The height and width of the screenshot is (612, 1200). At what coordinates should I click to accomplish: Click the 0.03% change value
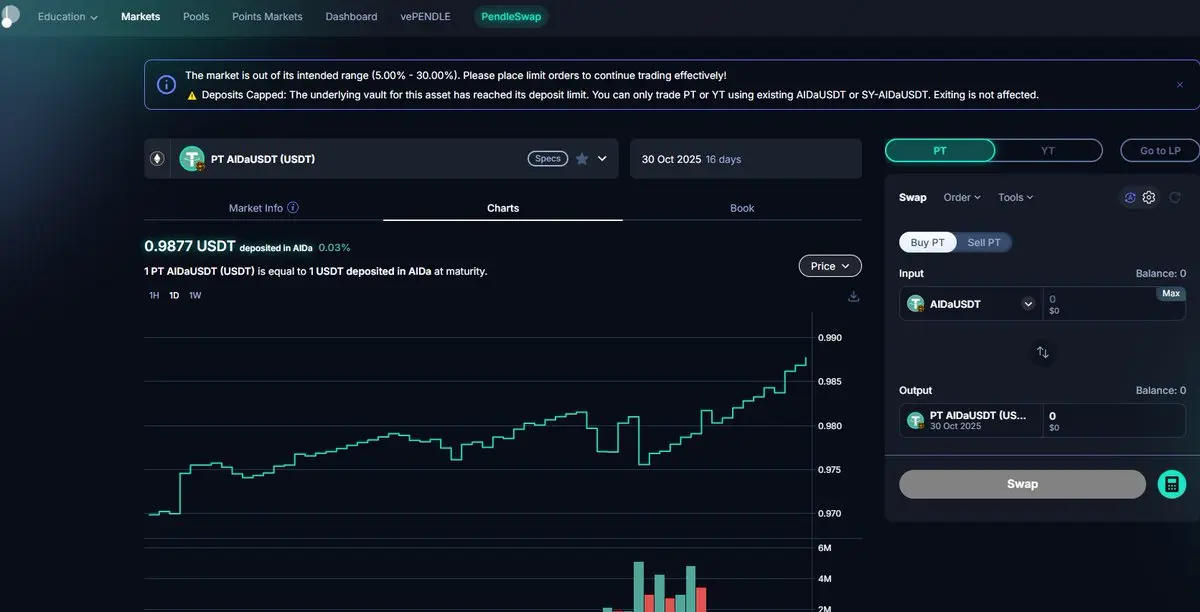pyautogui.click(x=335, y=247)
